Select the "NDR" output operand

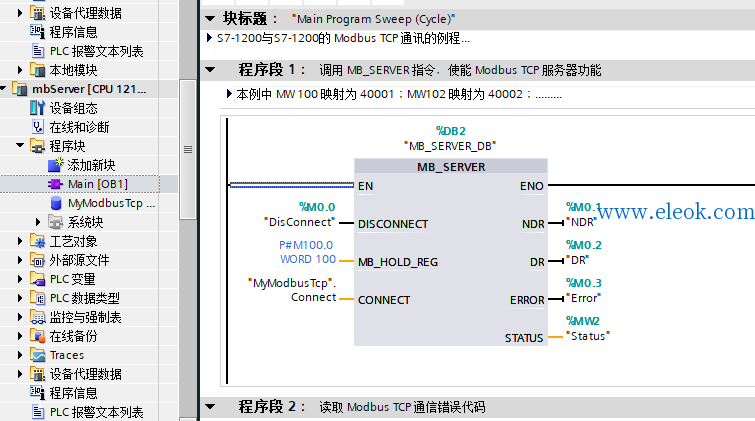(582, 222)
